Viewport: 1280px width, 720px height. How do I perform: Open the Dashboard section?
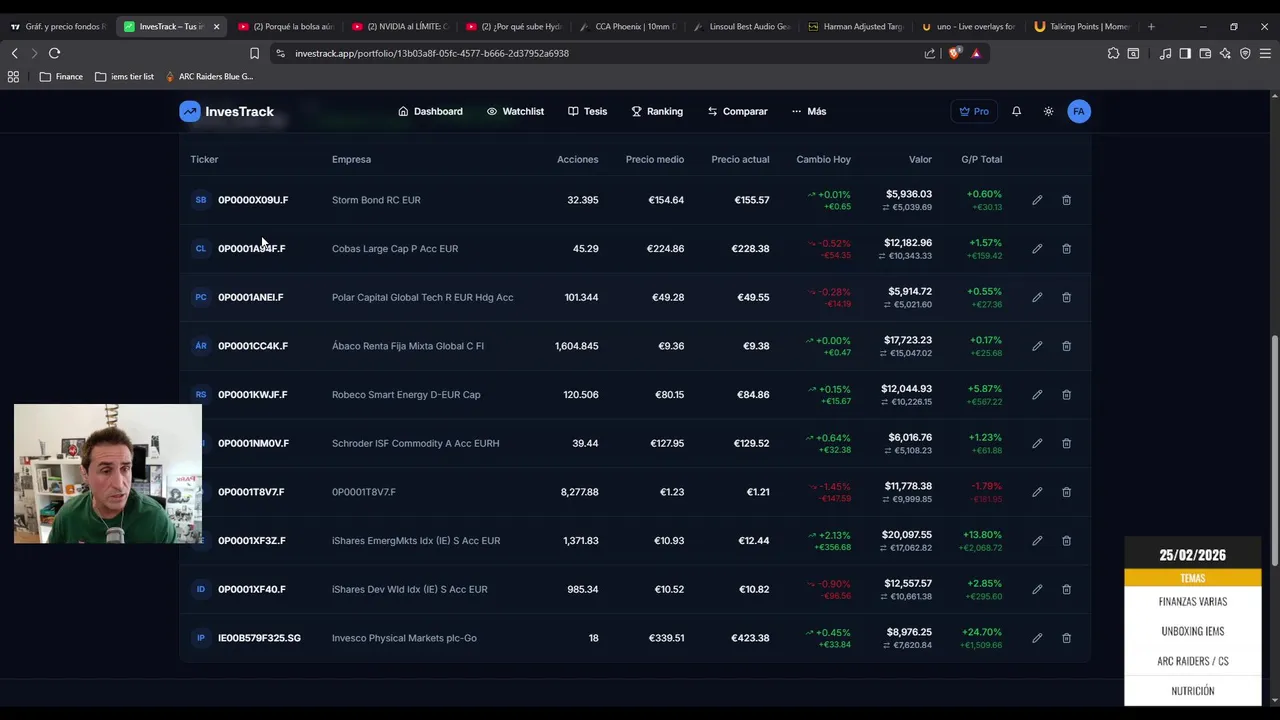430,111
